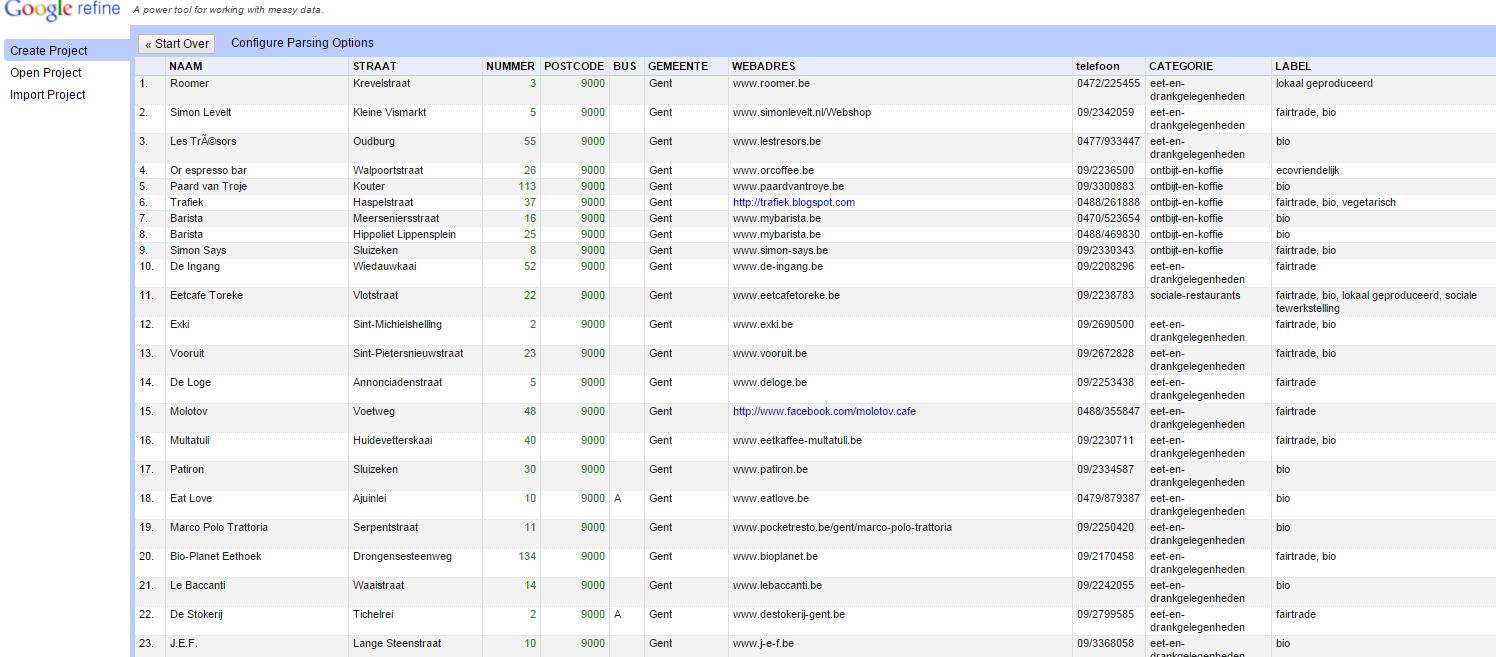
Task: Switch to Import Project tab
Action: 48,95
